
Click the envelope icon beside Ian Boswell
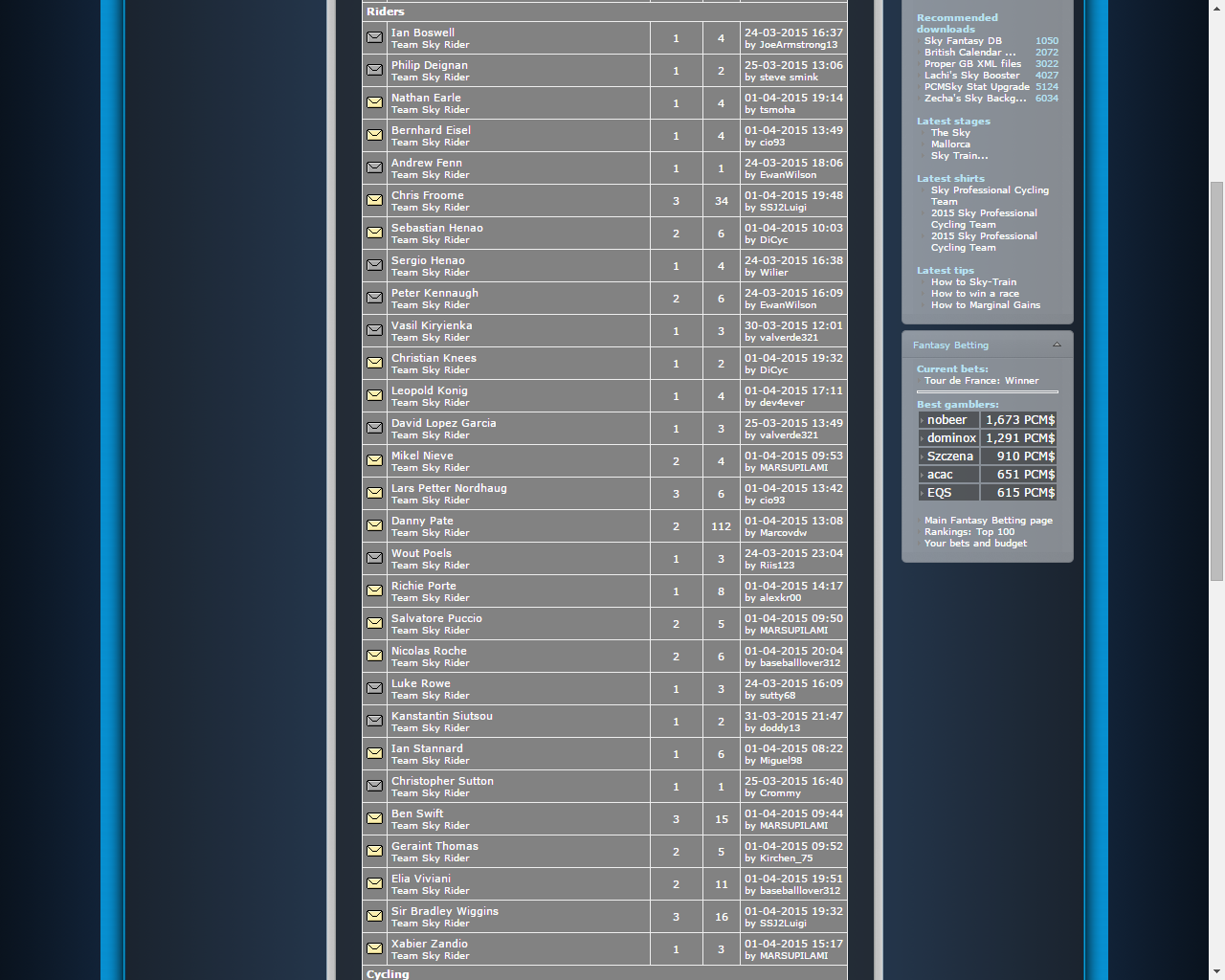coord(374,37)
